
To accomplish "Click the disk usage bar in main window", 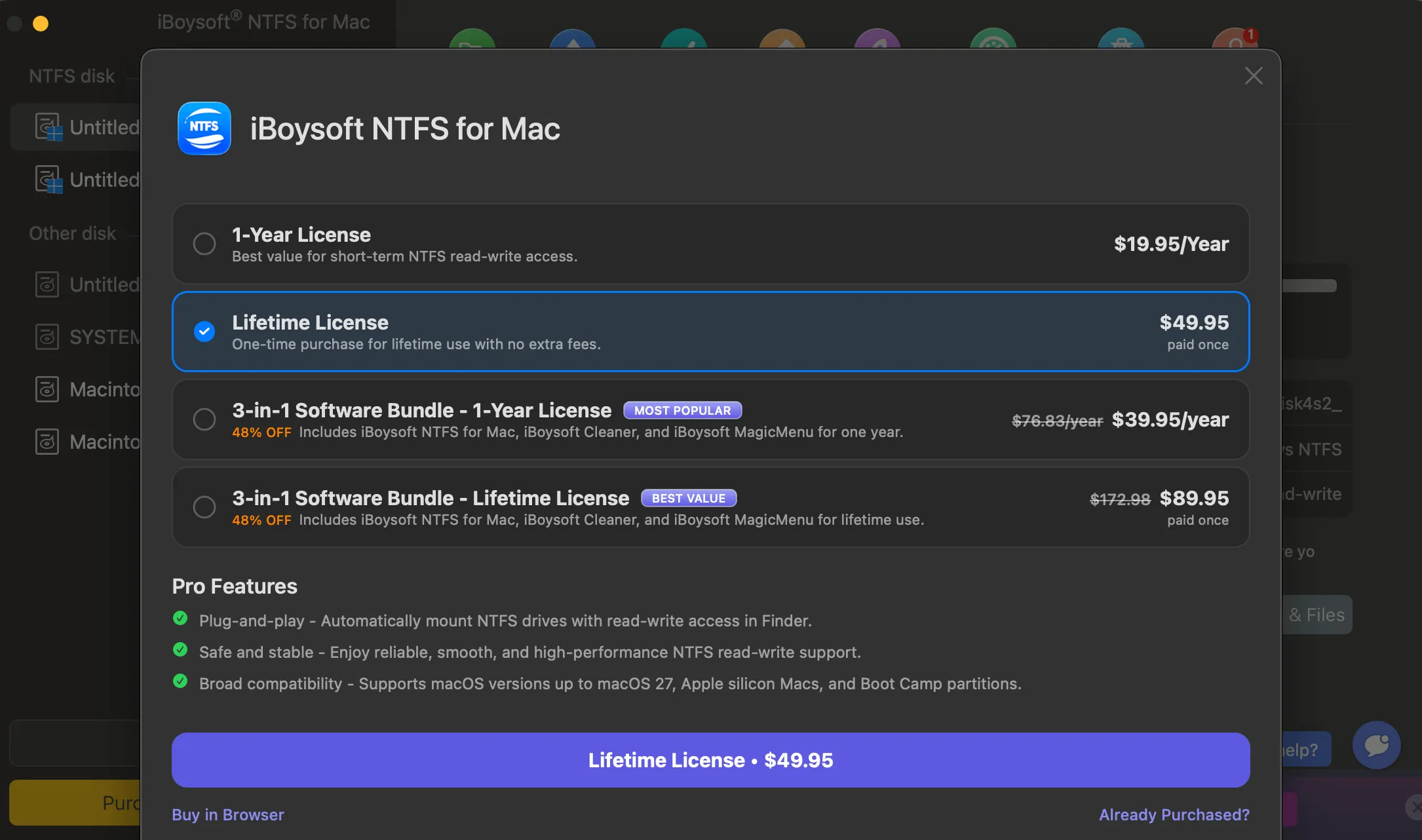I will pos(1309,286).
